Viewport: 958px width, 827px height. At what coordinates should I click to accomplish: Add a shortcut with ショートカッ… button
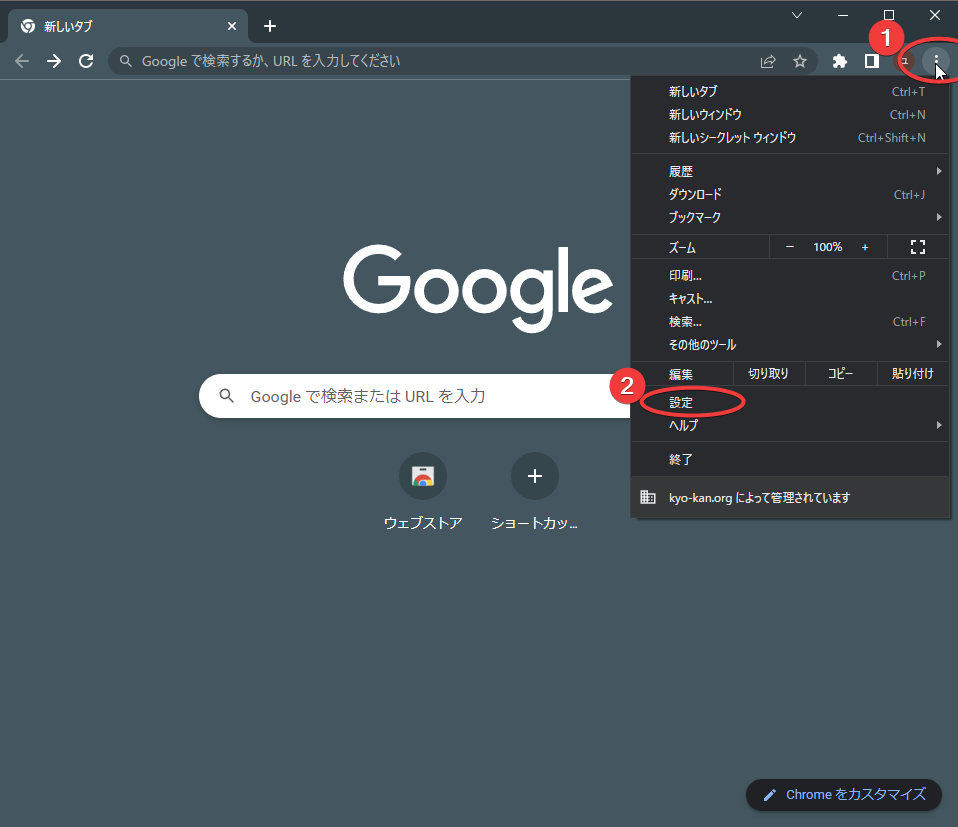[535, 492]
